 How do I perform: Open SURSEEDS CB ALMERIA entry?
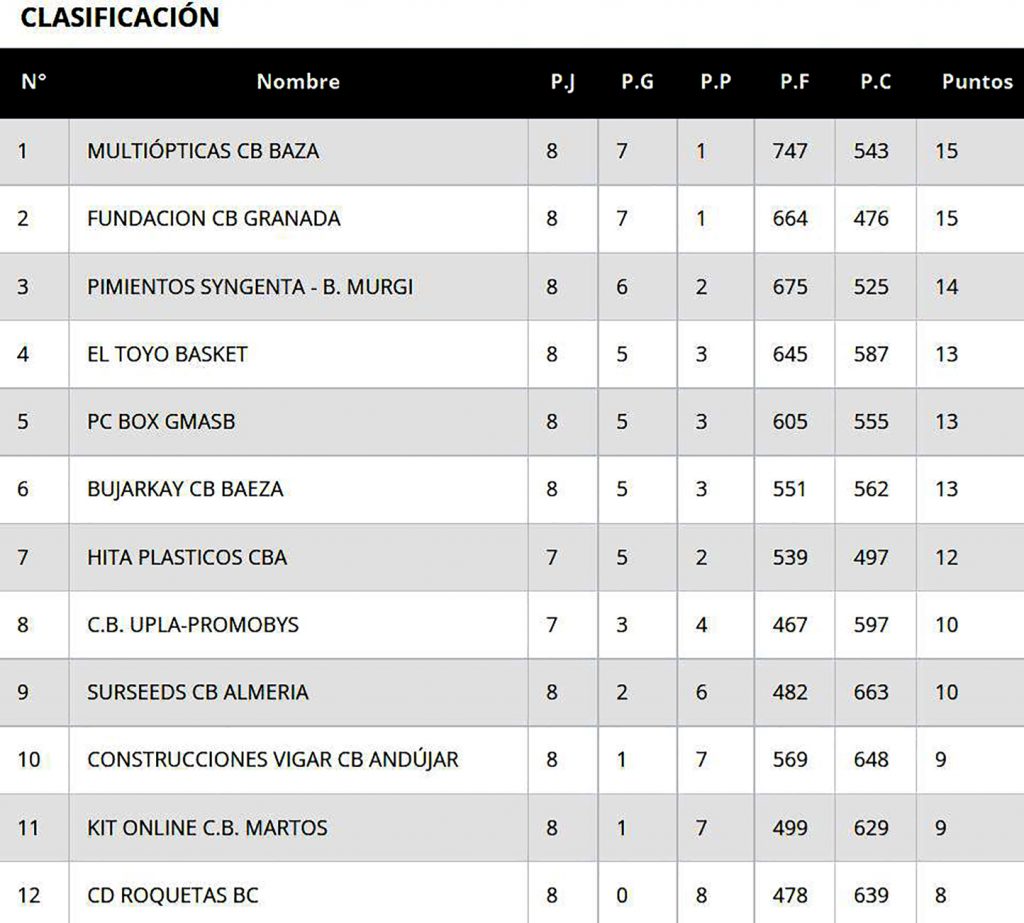[x=198, y=692]
